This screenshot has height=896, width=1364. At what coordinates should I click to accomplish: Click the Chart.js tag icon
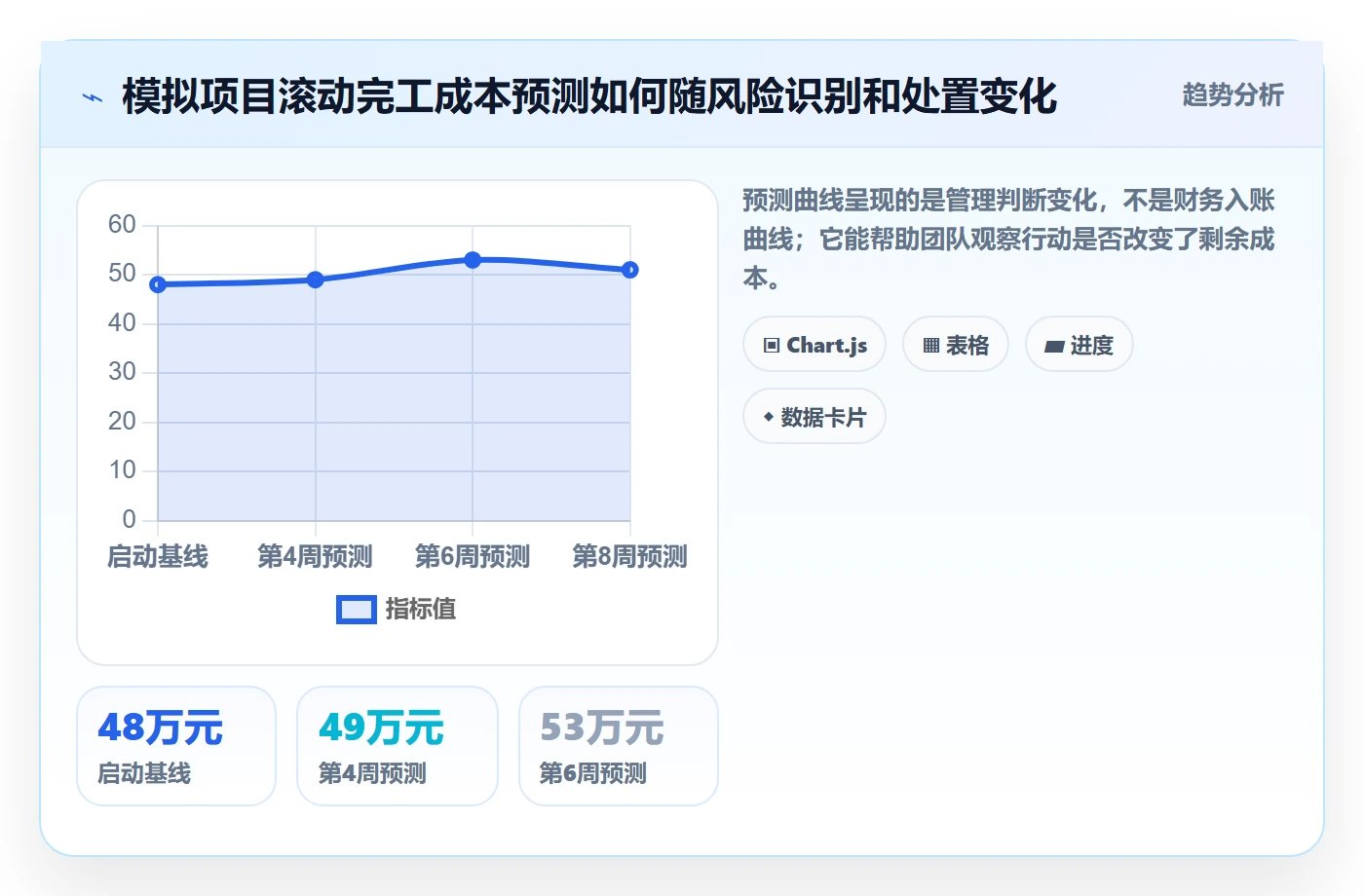click(772, 346)
